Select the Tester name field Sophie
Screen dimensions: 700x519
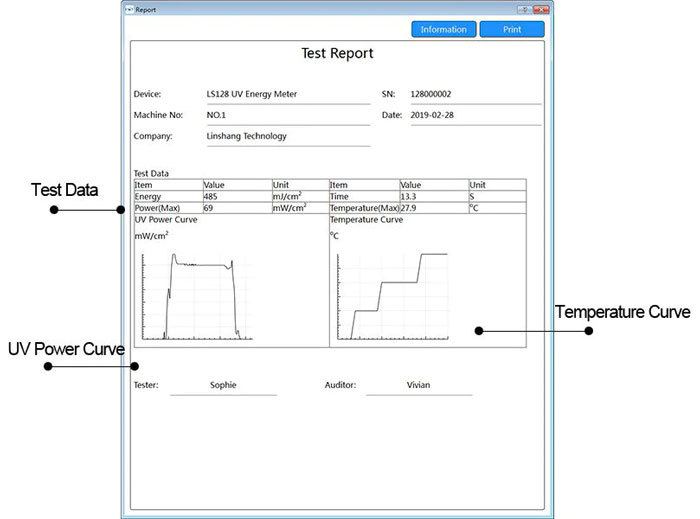223,386
